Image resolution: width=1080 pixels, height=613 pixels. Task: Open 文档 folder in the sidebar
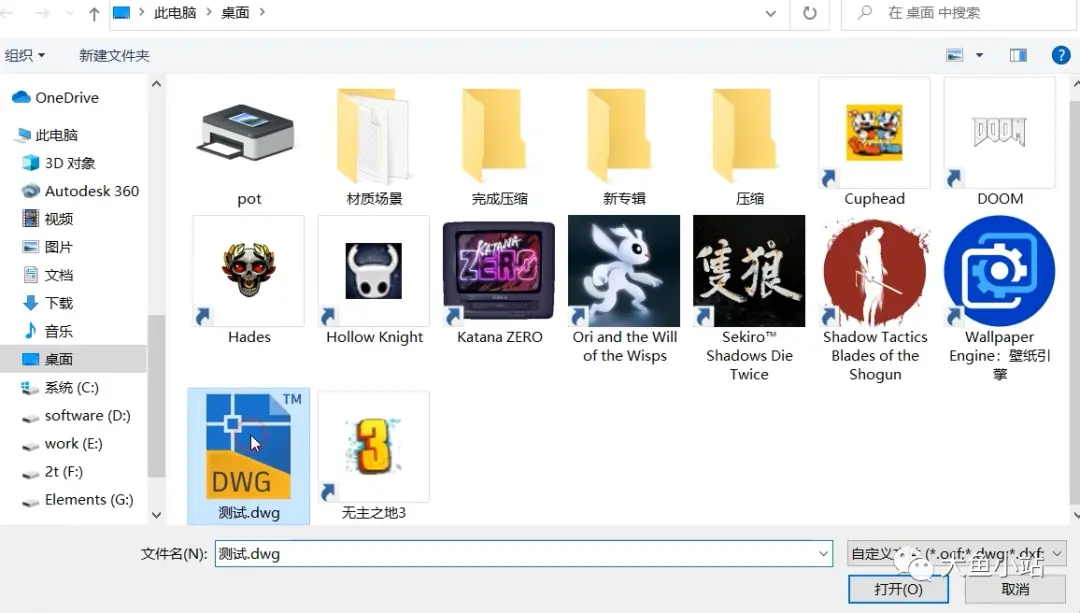59,276
